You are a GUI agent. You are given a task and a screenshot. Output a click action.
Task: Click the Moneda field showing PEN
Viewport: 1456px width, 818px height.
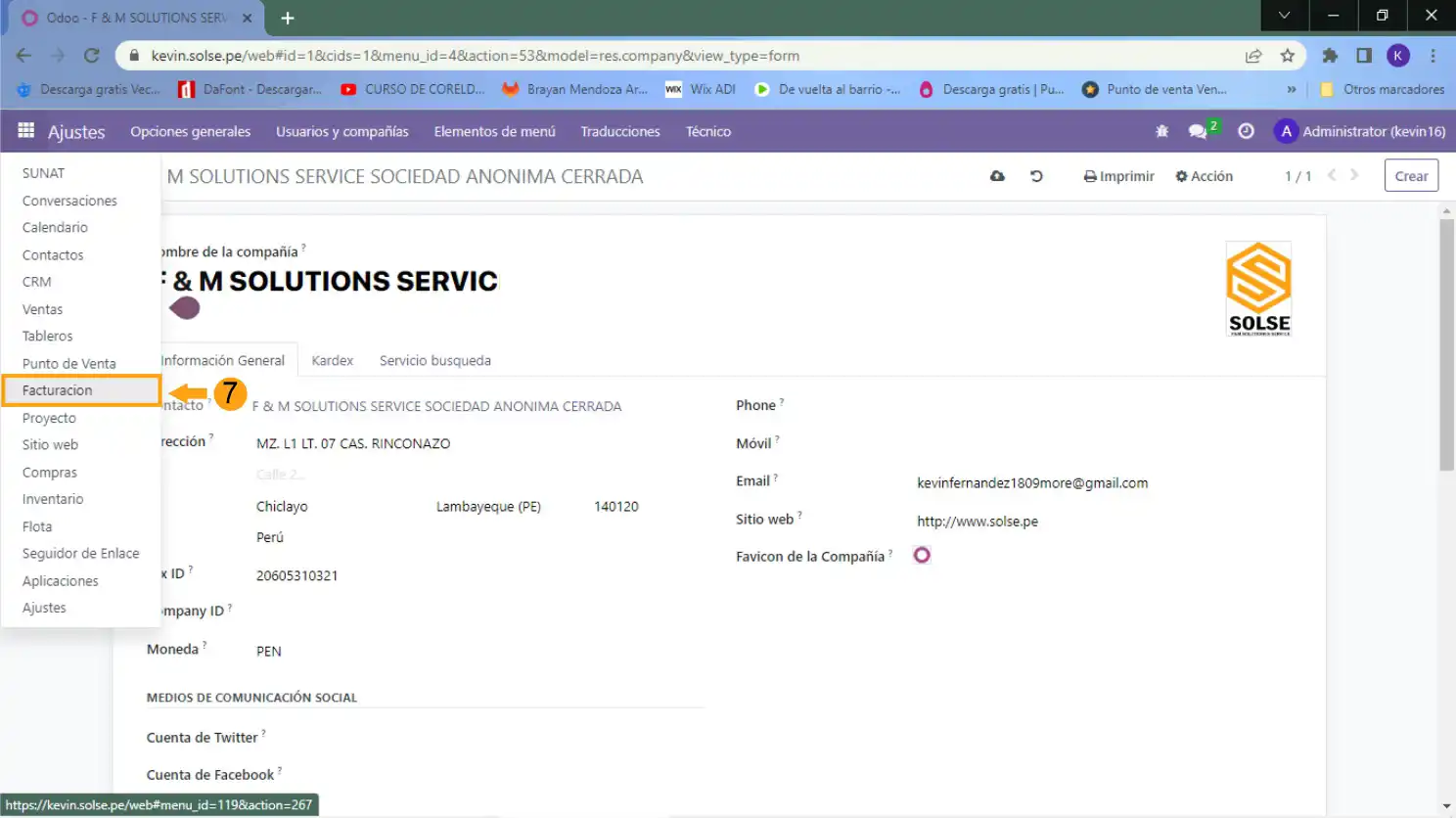[269, 651]
